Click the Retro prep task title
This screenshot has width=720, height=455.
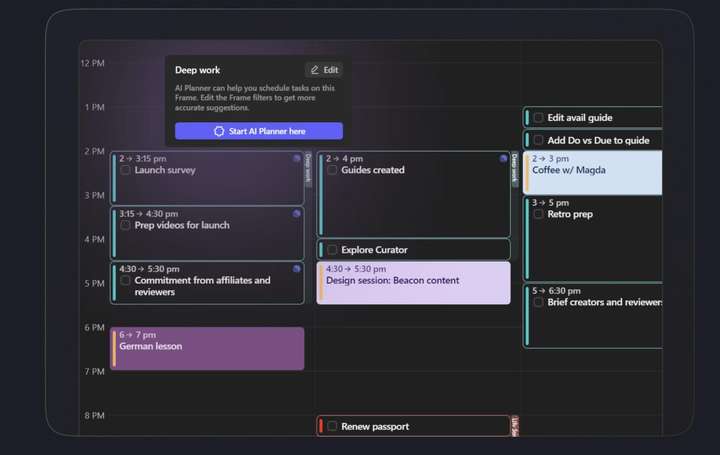570,214
